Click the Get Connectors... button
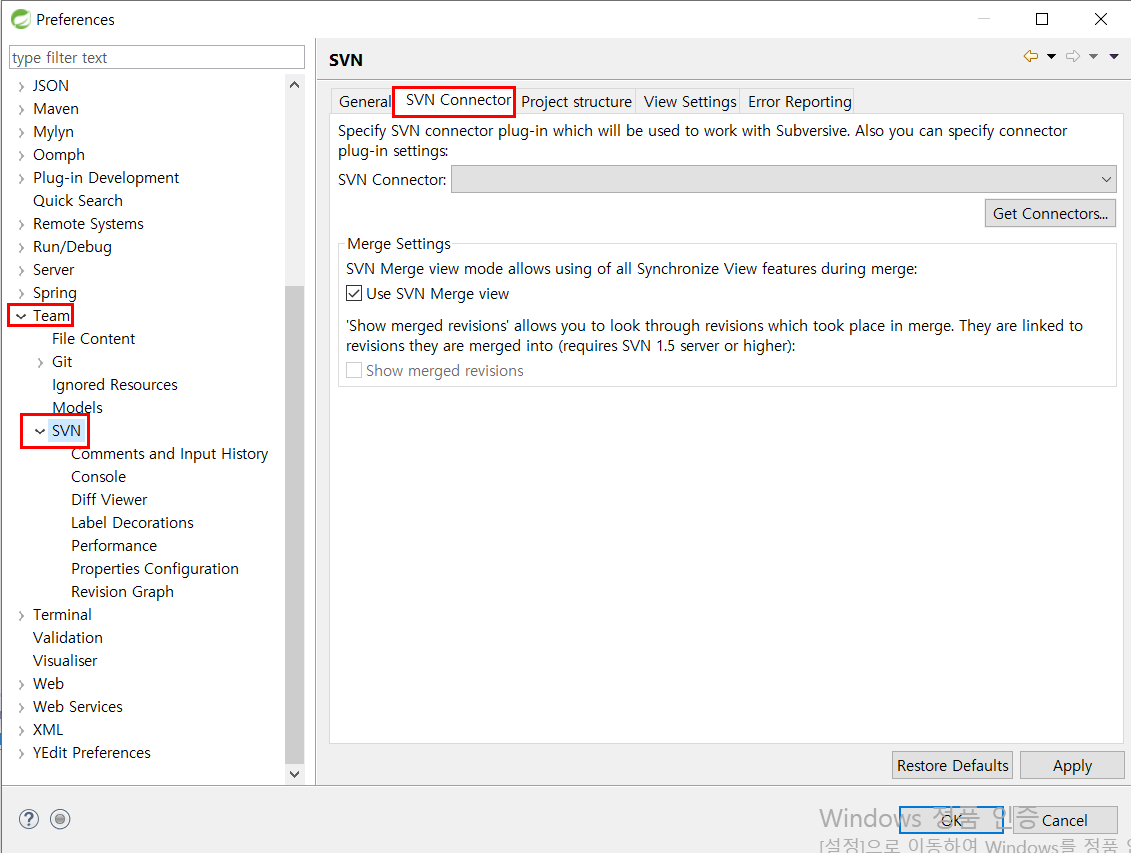This screenshot has width=1131, height=853. [x=1050, y=213]
